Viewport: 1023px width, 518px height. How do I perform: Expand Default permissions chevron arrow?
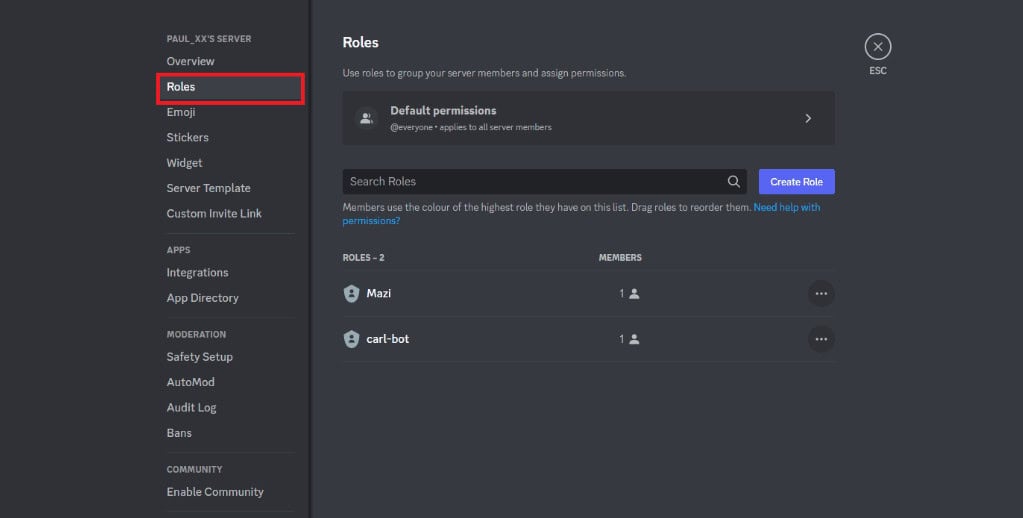808,118
